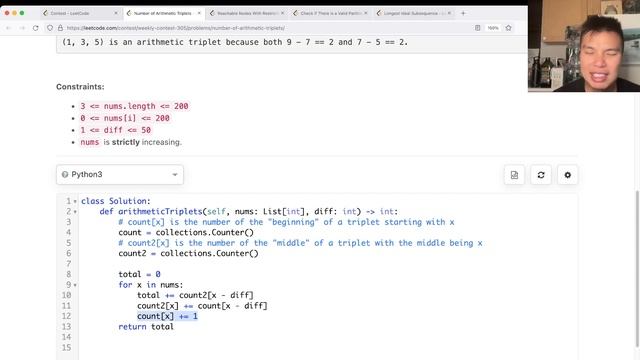Click 'count2 = collections.Counter()' line
The image size is (640, 360).
[x=188, y=253]
